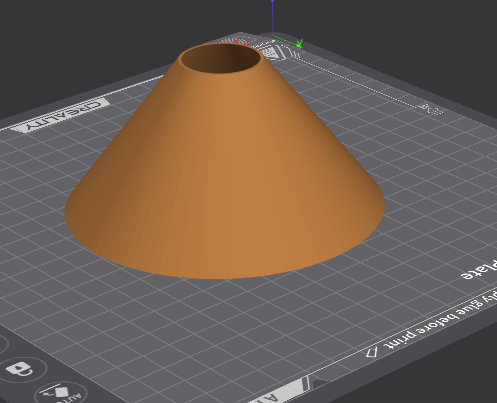Click the plate lock icon
The image size is (497, 403).
click(x=21, y=369)
